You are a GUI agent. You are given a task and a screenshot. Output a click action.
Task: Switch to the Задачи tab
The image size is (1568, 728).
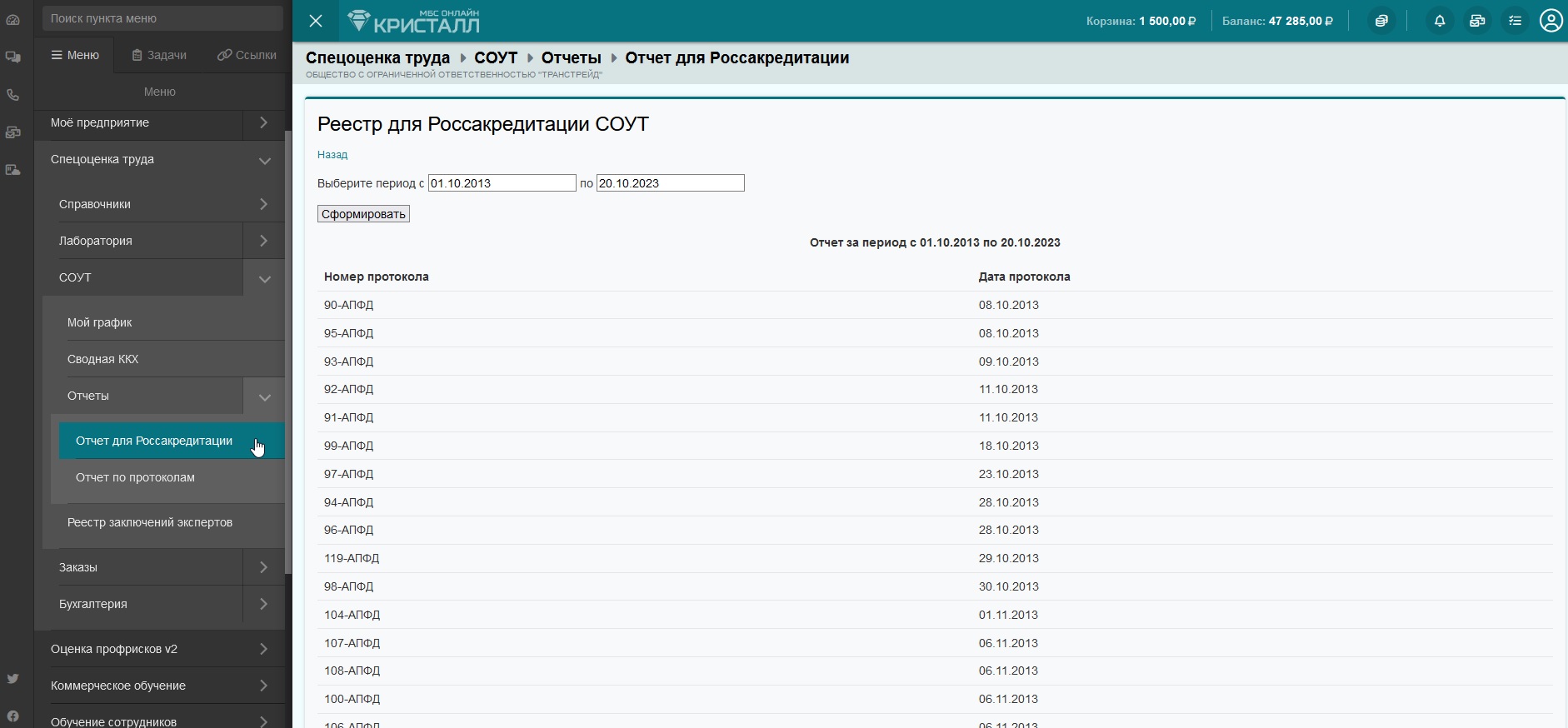point(159,55)
